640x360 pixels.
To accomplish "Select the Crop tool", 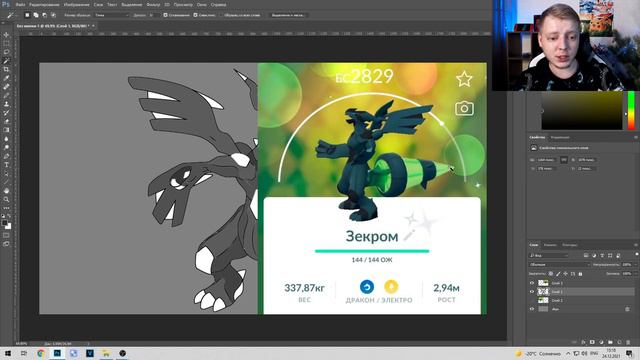I will click(x=6, y=69).
